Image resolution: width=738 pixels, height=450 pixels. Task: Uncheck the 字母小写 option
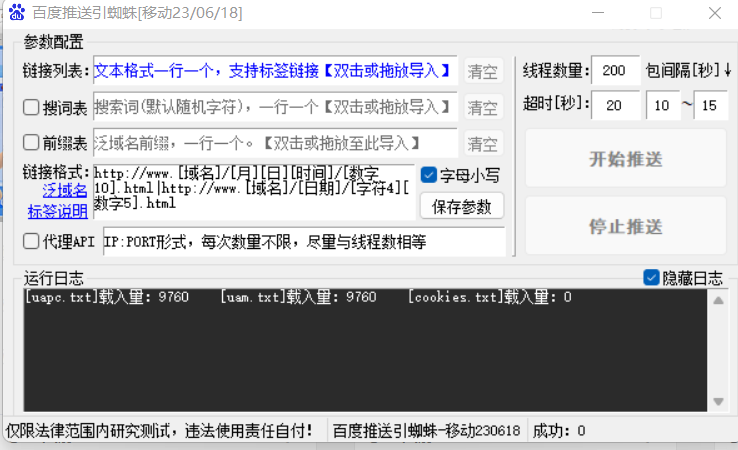point(429,175)
